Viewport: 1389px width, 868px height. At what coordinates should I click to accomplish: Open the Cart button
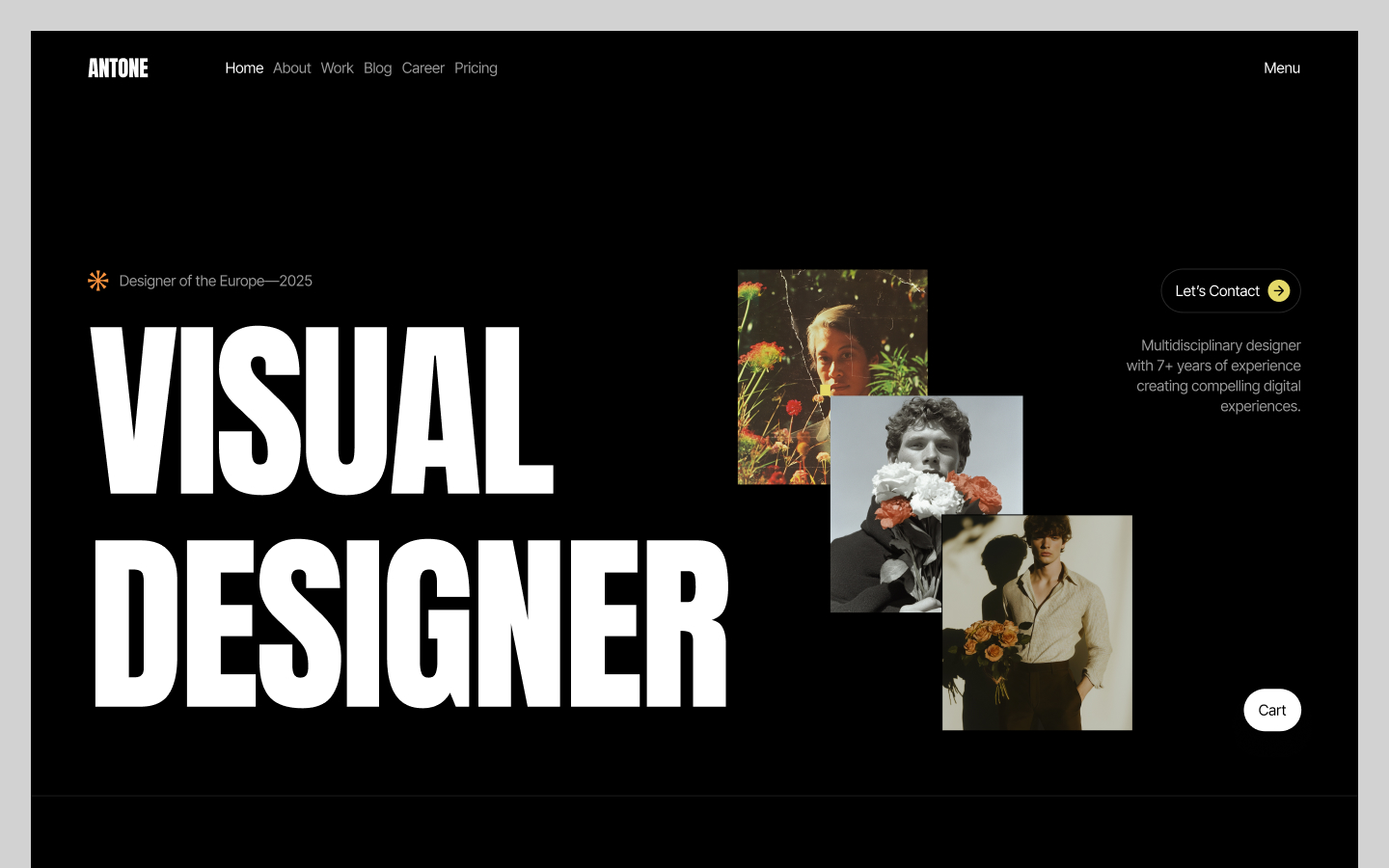1272,710
